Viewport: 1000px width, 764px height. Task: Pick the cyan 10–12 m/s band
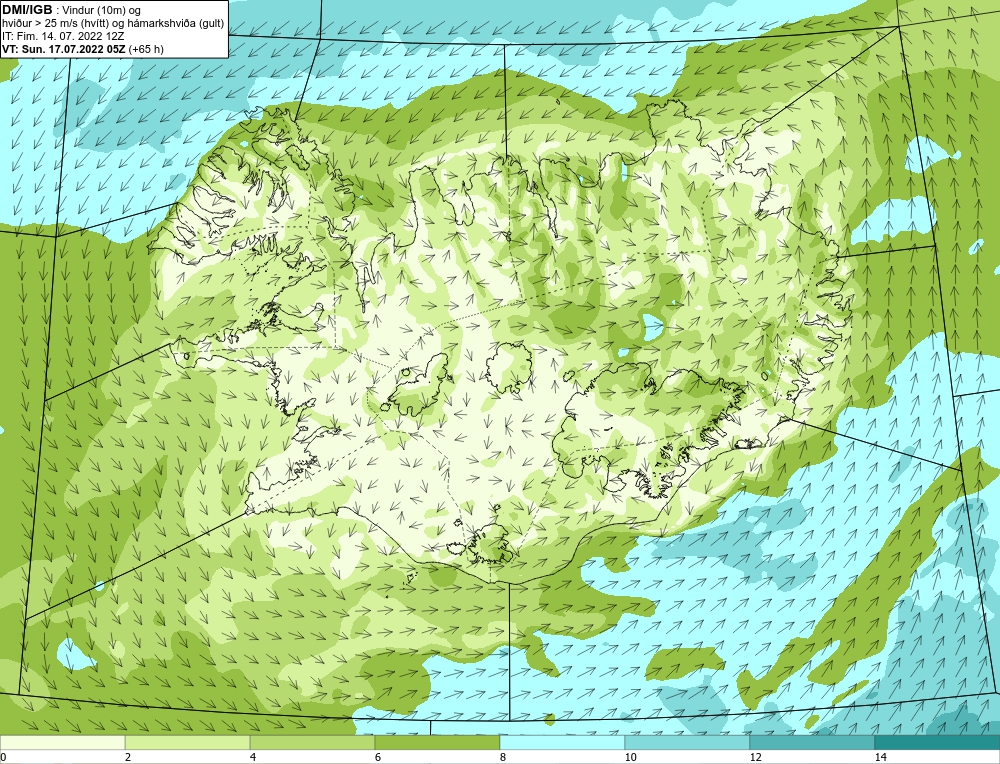click(x=688, y=742)
